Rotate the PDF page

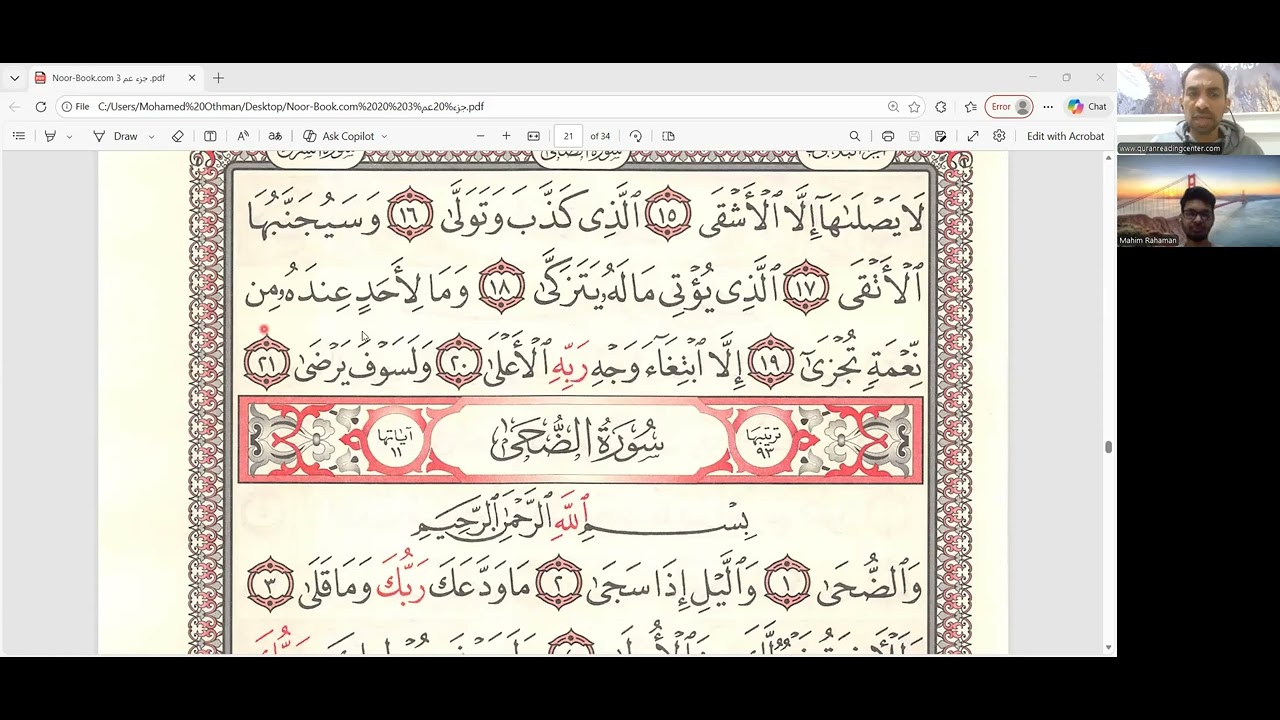click(636, 136)
